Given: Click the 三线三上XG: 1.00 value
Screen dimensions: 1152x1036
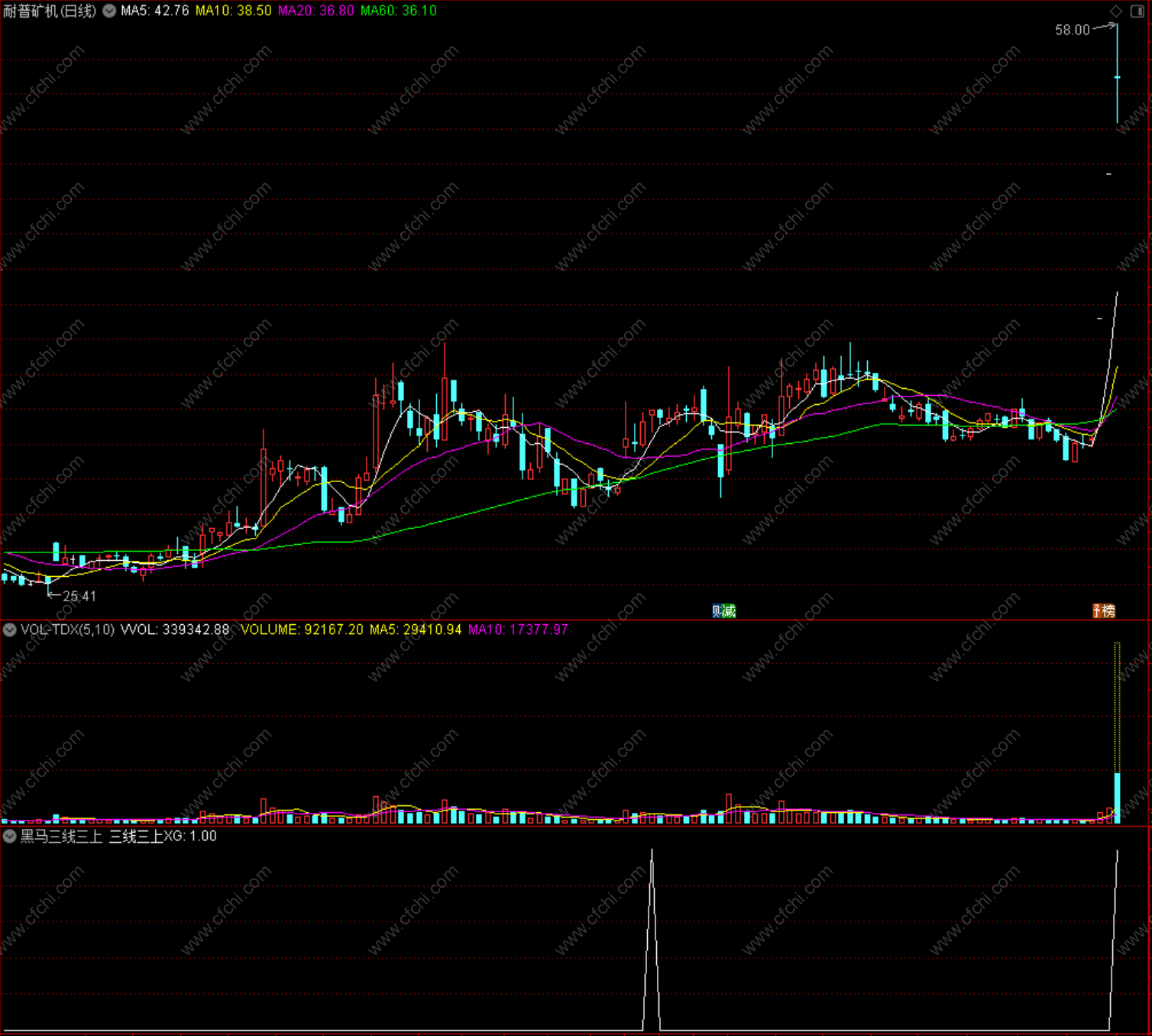Looking at the screenshot, I should [x=163, y=837].
